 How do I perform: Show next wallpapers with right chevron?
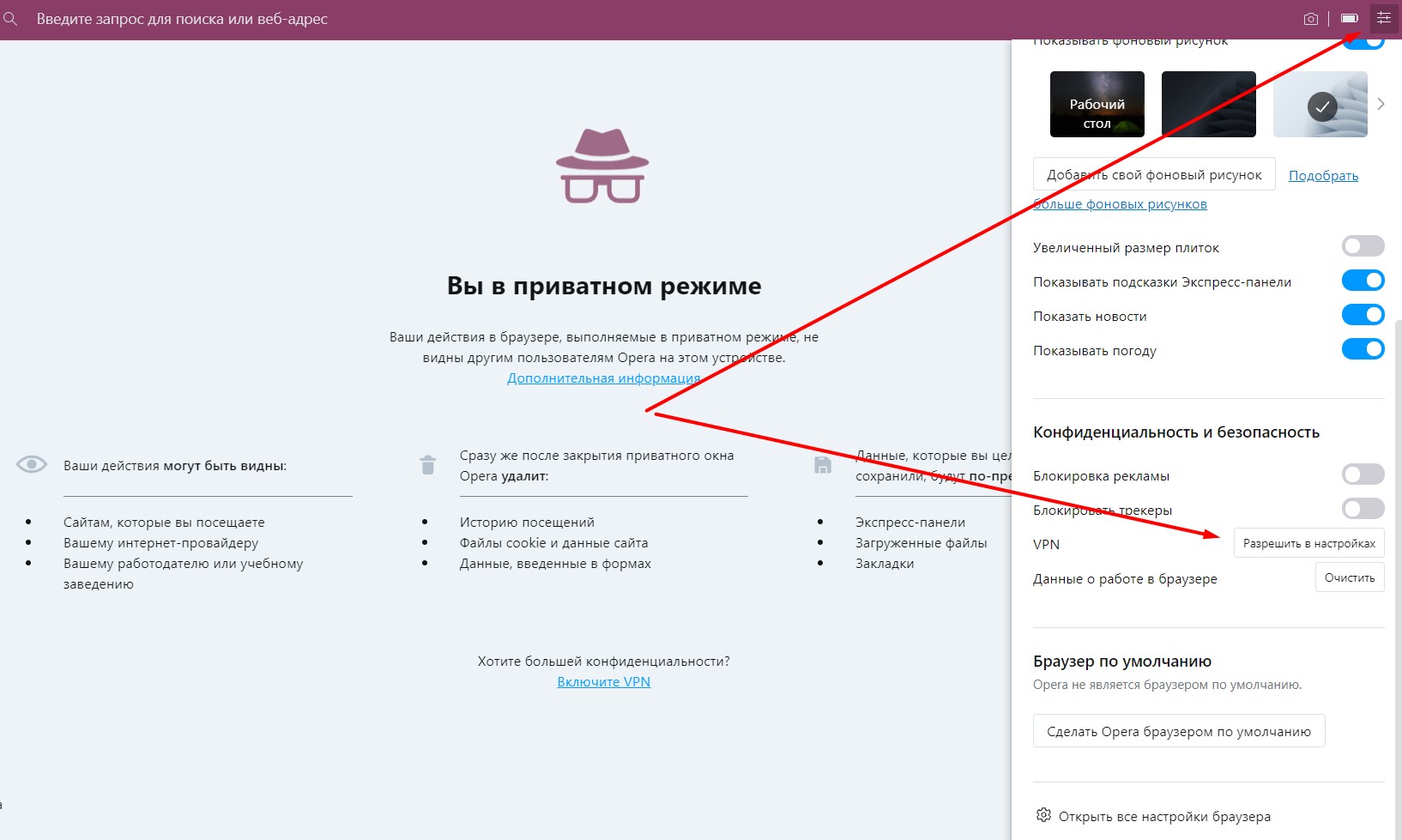[1381, 104]
